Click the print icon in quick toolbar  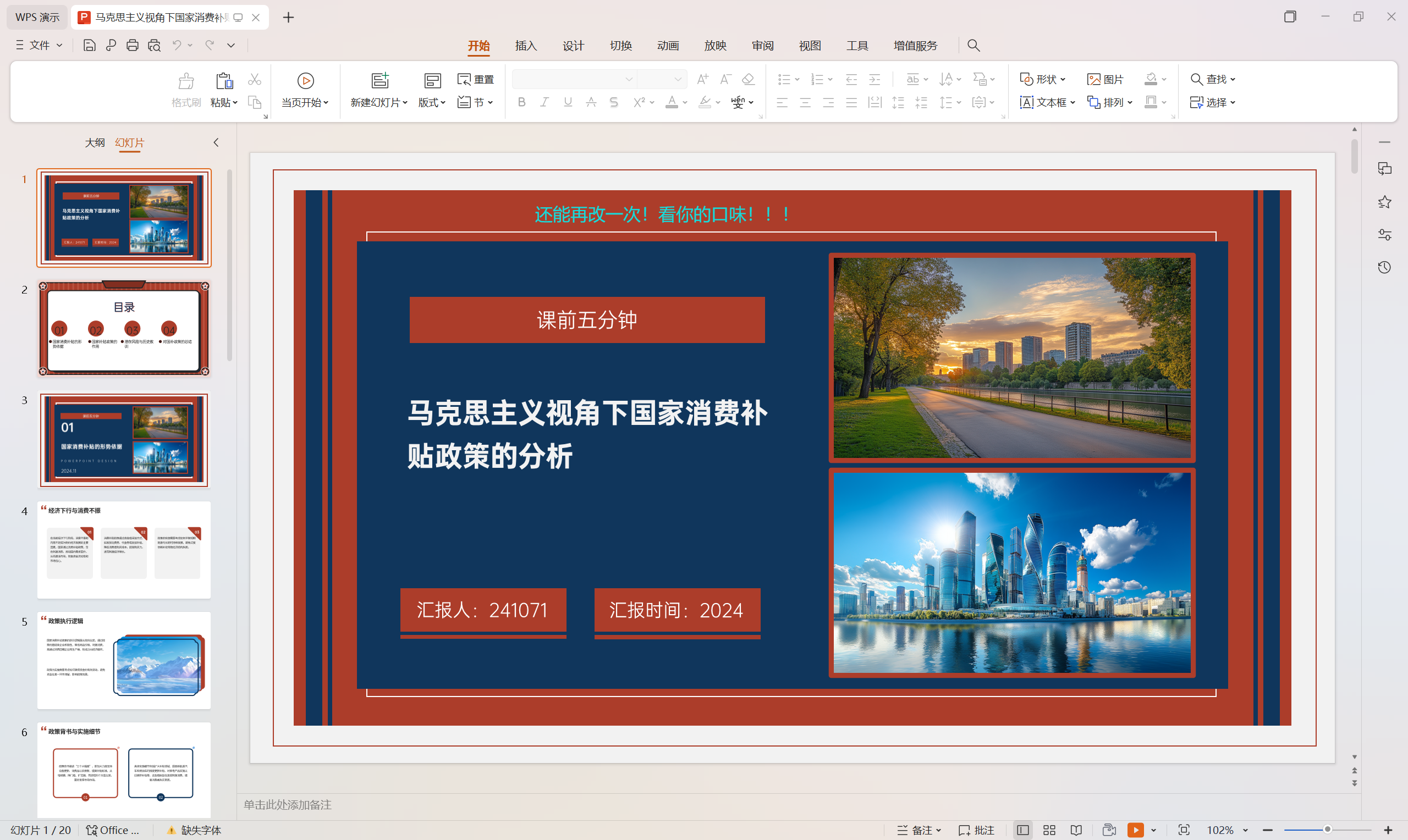[132, 45]
